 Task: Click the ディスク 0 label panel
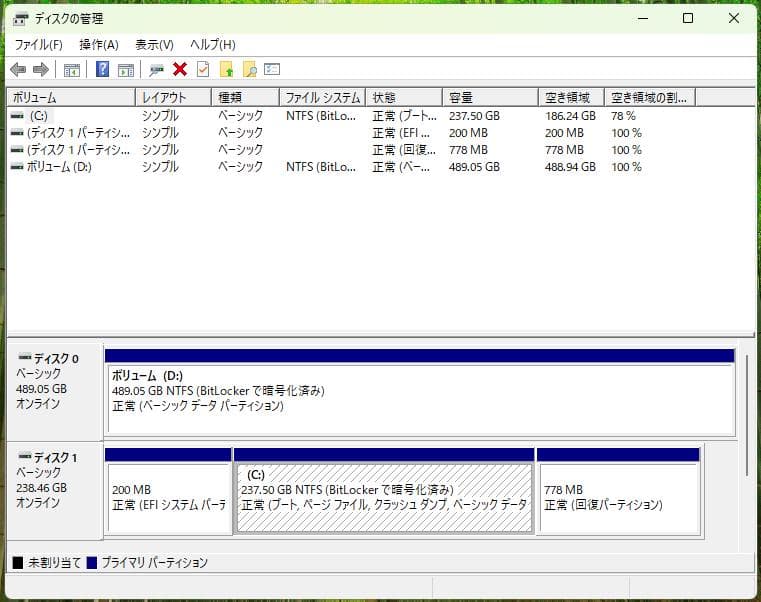[x=54, y=391]
